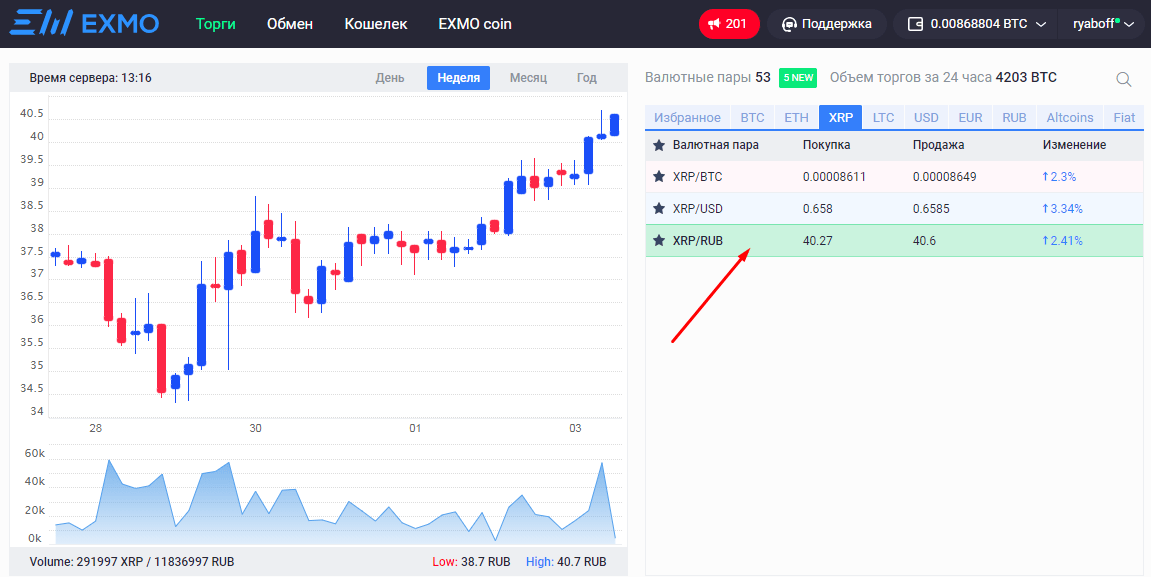This screenshot has width=1151, height=577.
Task: Click the XRP/RUB sell price 40.6
Action: click(924, 241)
